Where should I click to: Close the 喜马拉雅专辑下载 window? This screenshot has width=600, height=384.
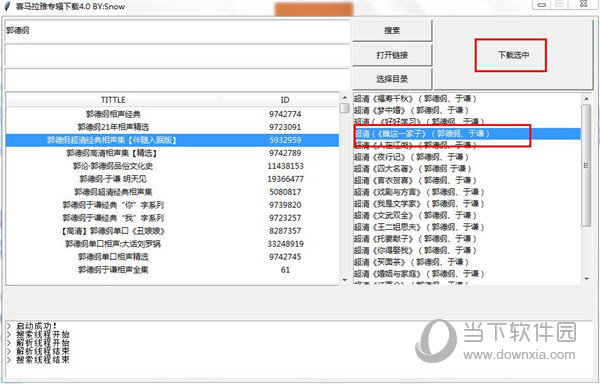[583, 4]
